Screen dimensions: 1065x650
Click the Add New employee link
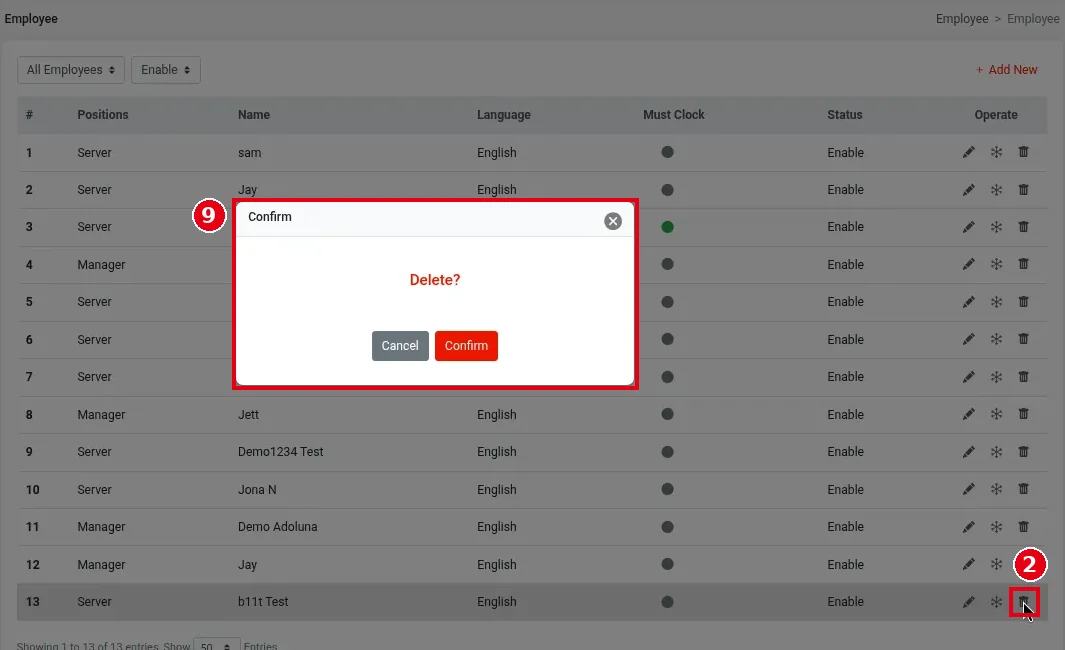click(x=1006, y=69)
